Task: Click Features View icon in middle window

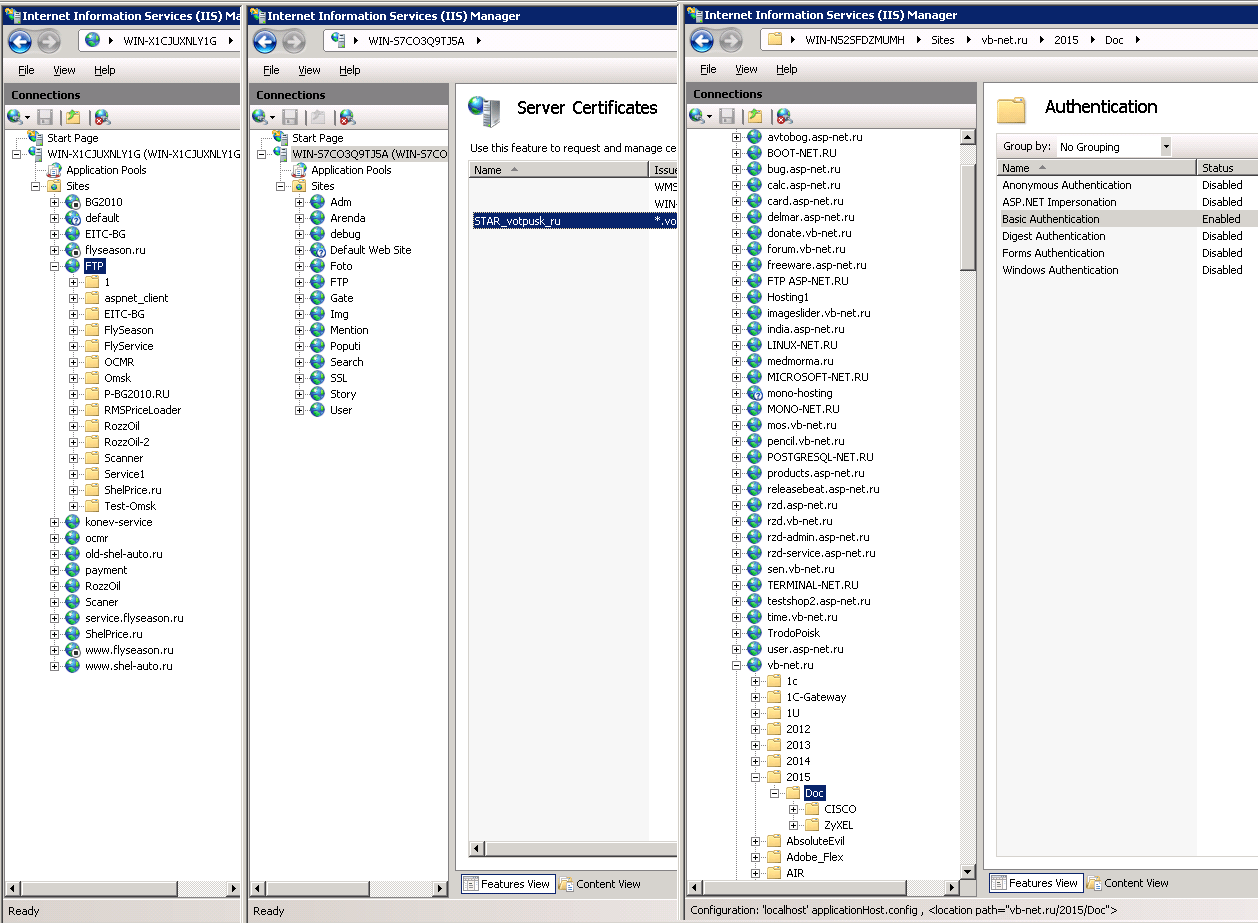Action: [470, 884]
